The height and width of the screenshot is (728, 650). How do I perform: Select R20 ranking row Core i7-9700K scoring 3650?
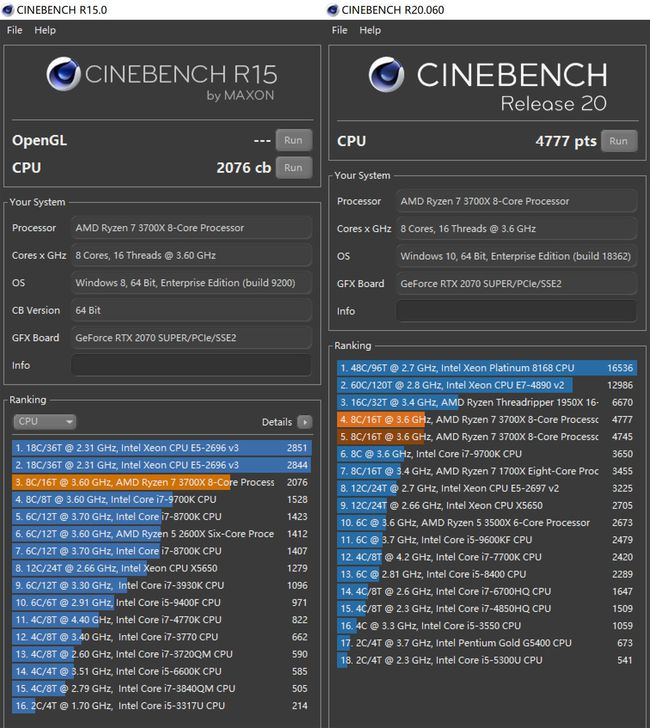487,454
